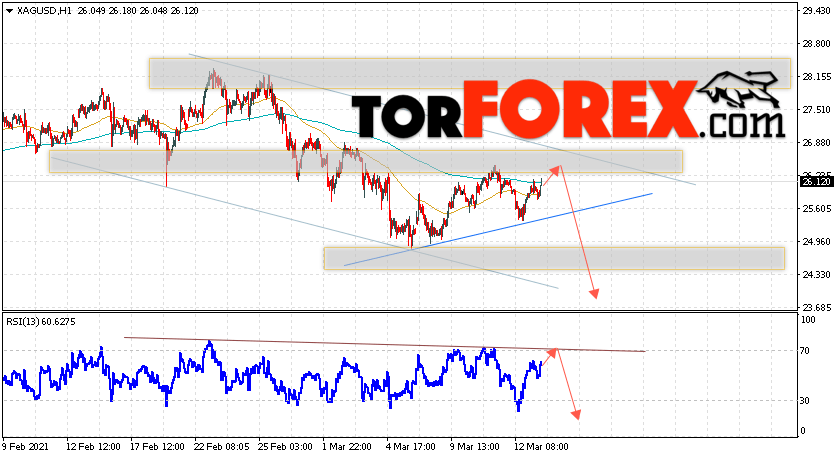Click the current price label 26.120
The width and height of the screenshot is (838, 458).
(816, 182)
